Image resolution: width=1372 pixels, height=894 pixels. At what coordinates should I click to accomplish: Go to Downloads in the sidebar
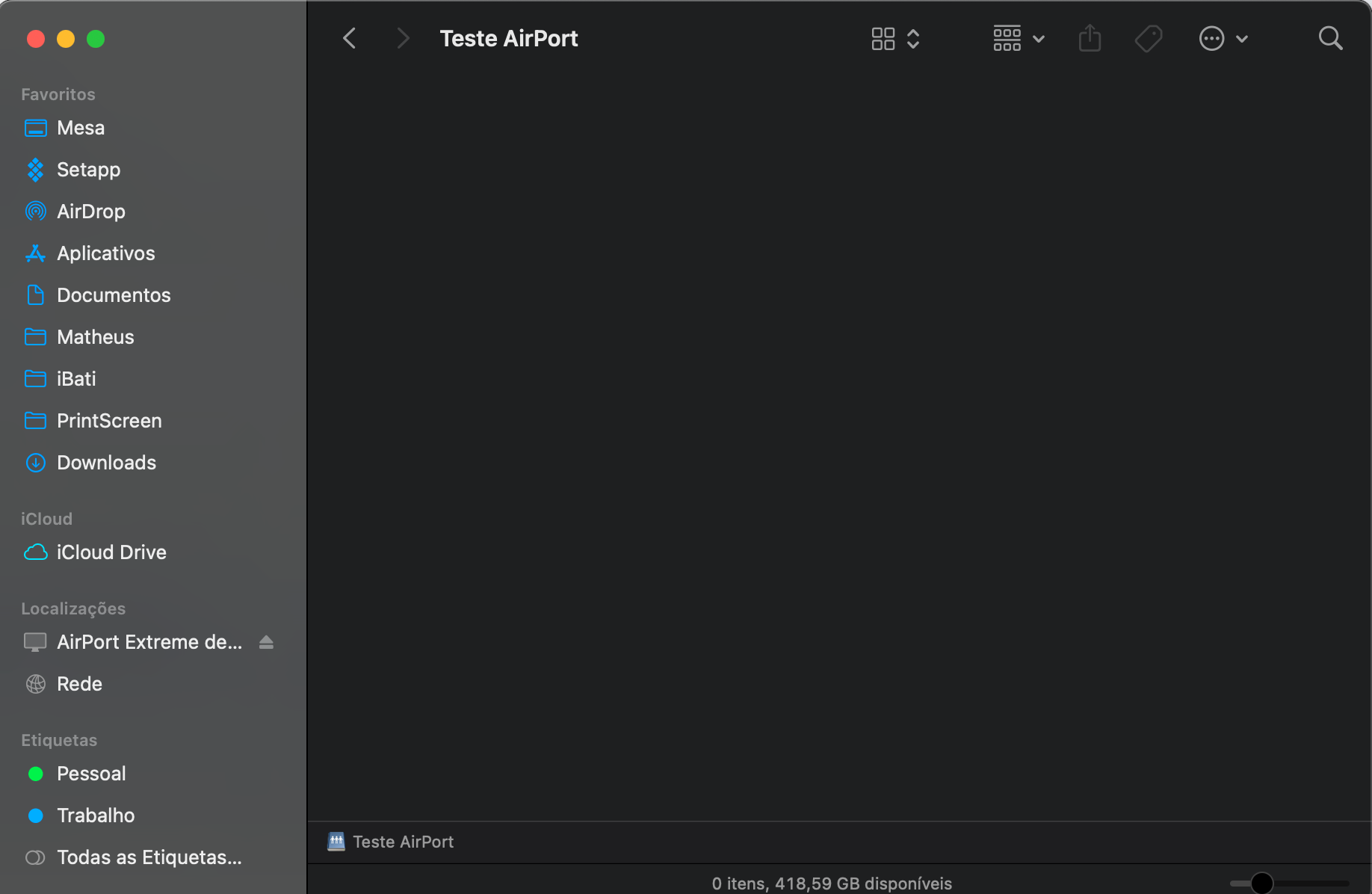106,463
